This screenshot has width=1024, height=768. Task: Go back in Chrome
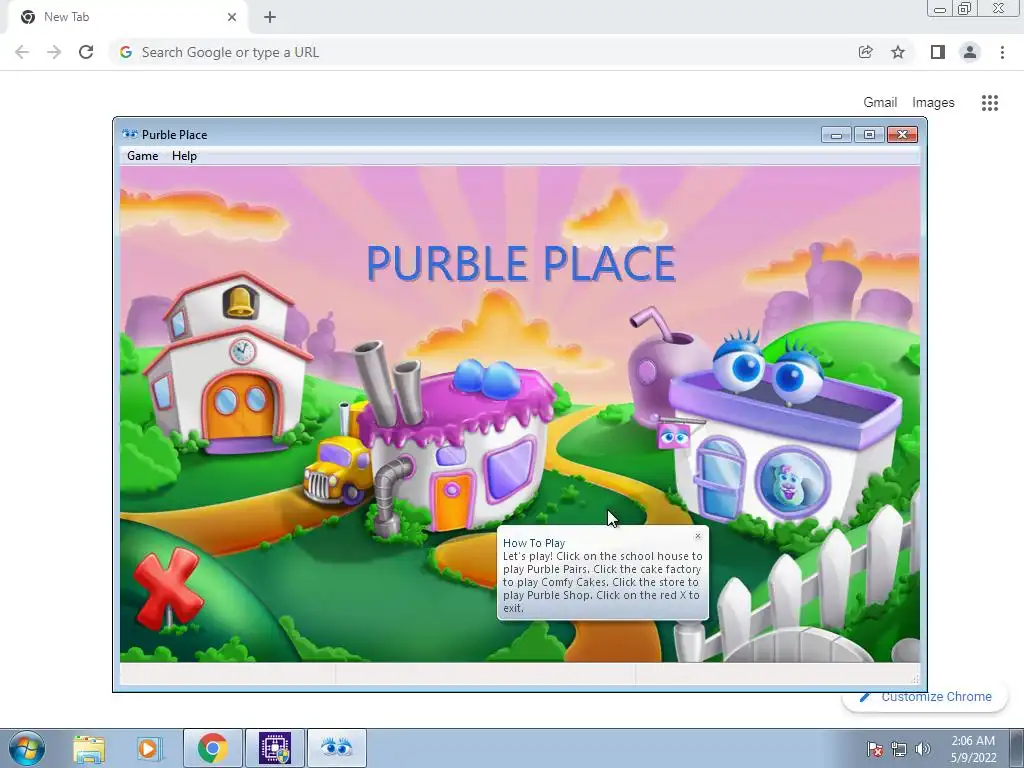pyautogui.click(x=22, y=52)
